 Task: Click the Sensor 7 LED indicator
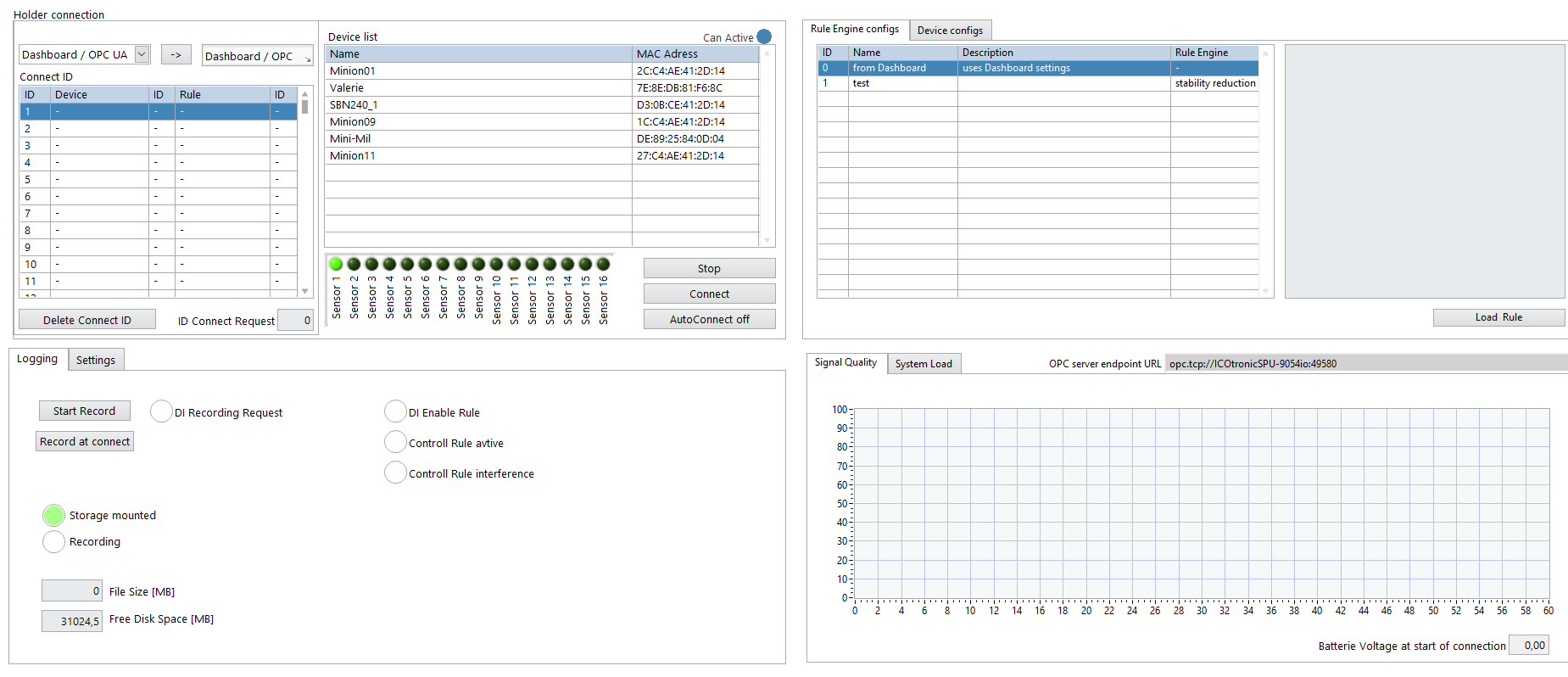443,264
